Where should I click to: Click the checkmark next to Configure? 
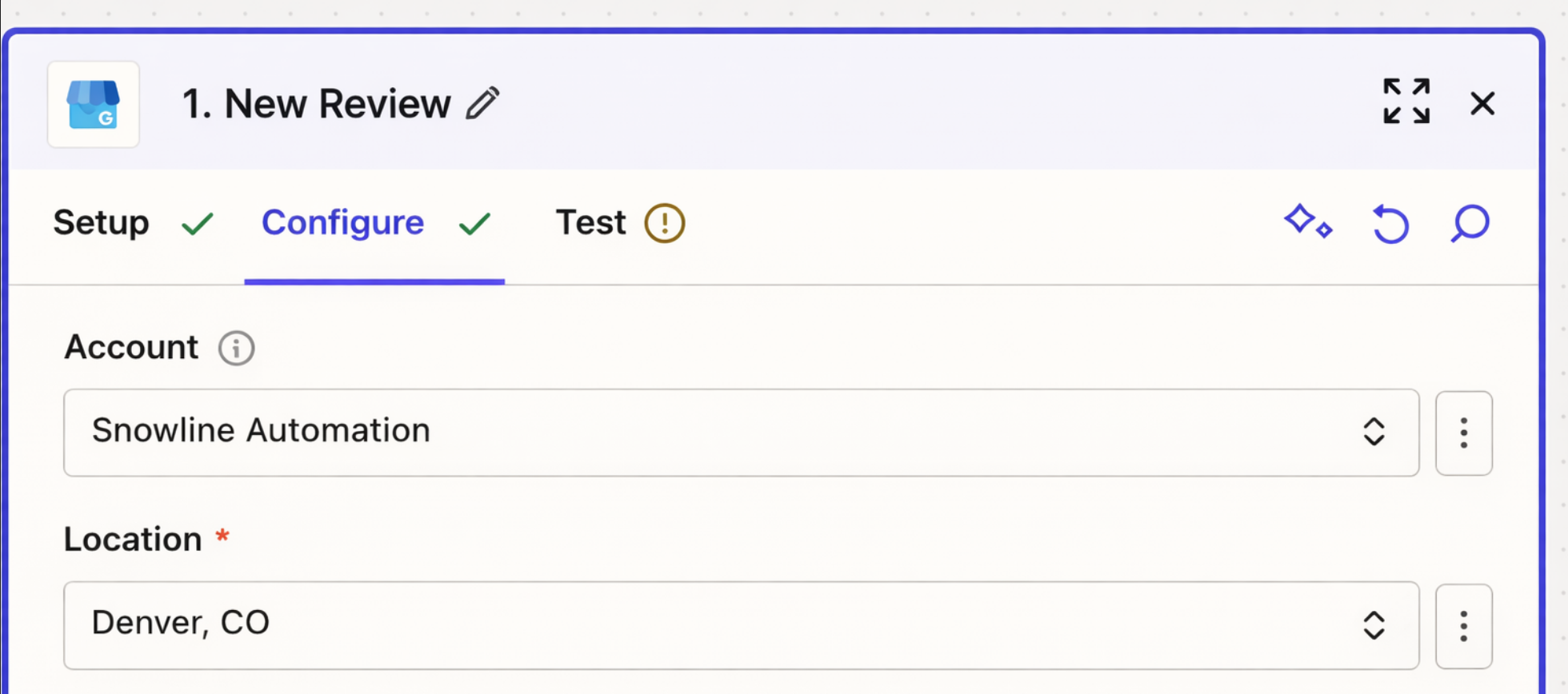coord(474,224)
